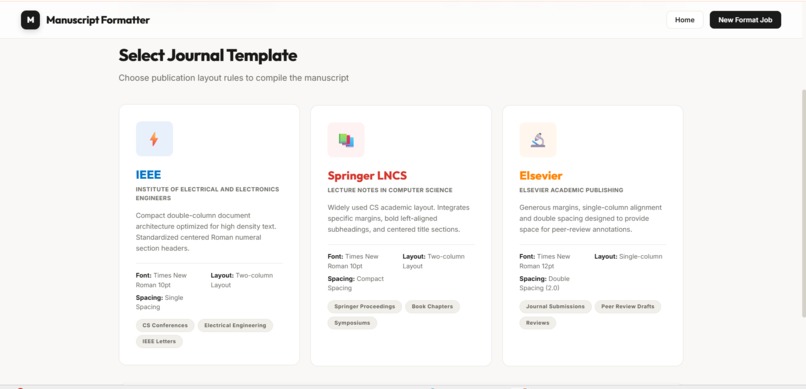Click Springer 'Spacing: Compact Spacing' text

356,283
